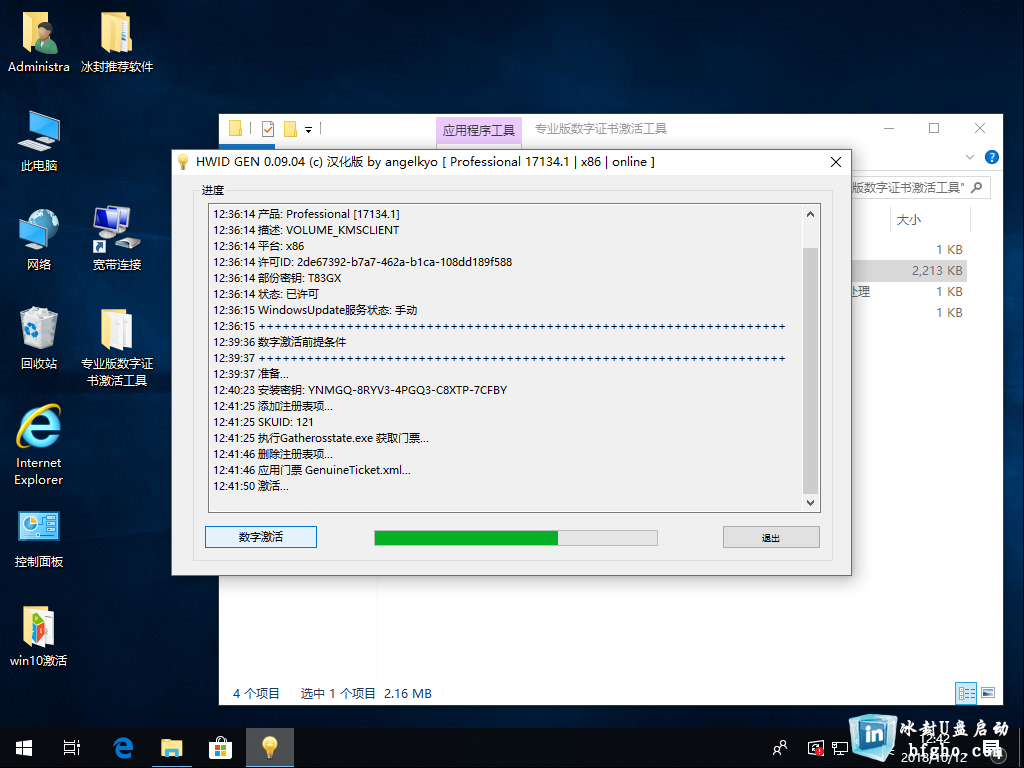Close the HWID GEN dialog window
The width and height of the screenshot is (1024, 768).
click(x=836, y=162)
